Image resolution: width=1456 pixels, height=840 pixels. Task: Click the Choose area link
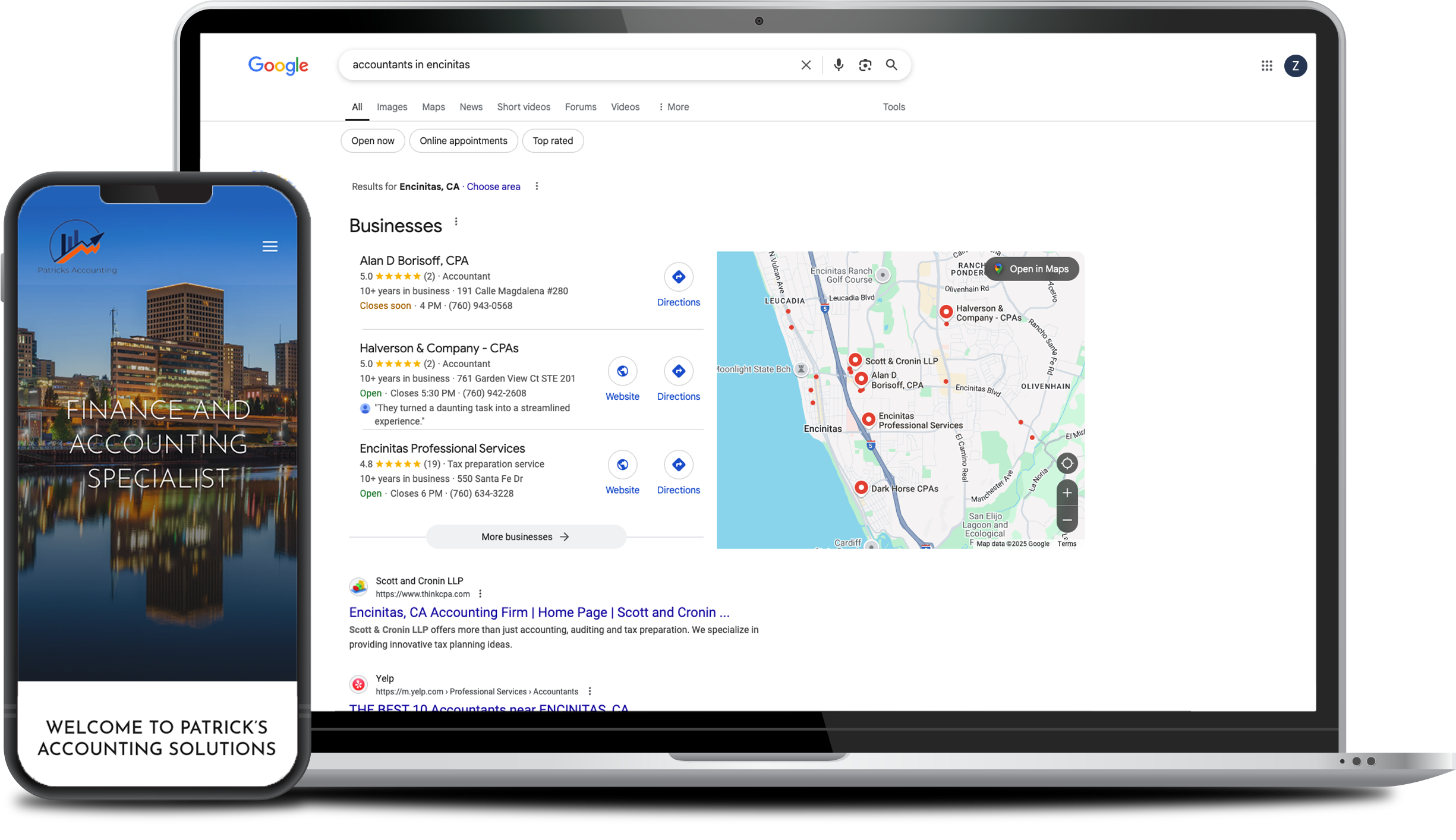493,187
